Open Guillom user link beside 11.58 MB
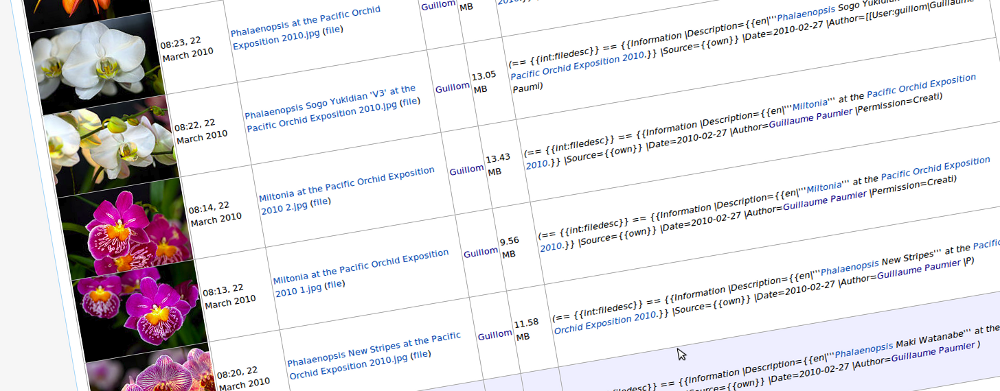The height and width of the screenshot is (391, 1000). tap(495, 334)
